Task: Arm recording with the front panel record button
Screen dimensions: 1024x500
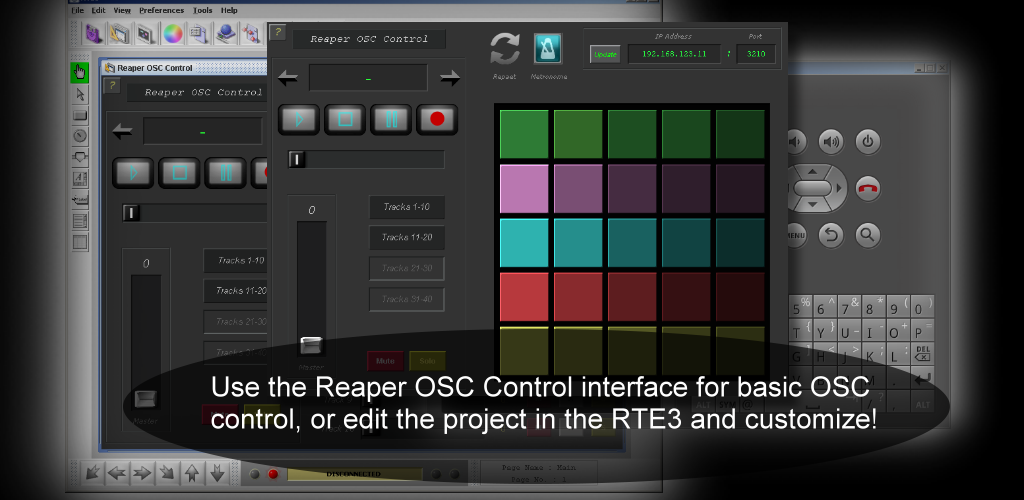Action: click(437, 119)
